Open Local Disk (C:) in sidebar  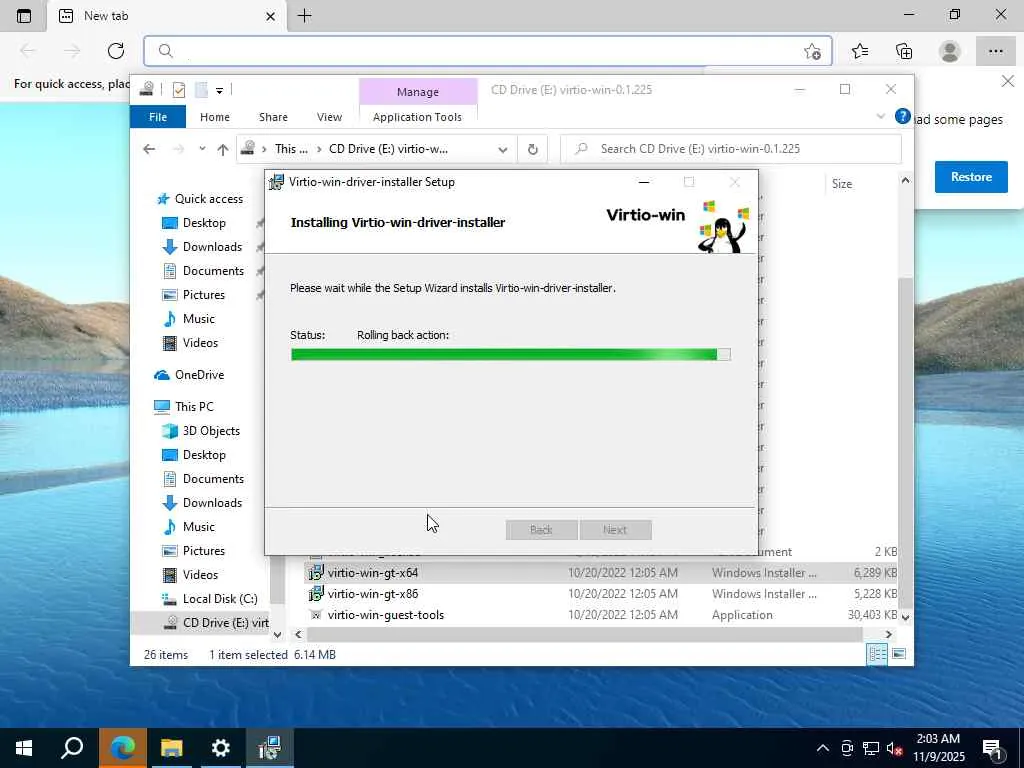tap(219, 599)
